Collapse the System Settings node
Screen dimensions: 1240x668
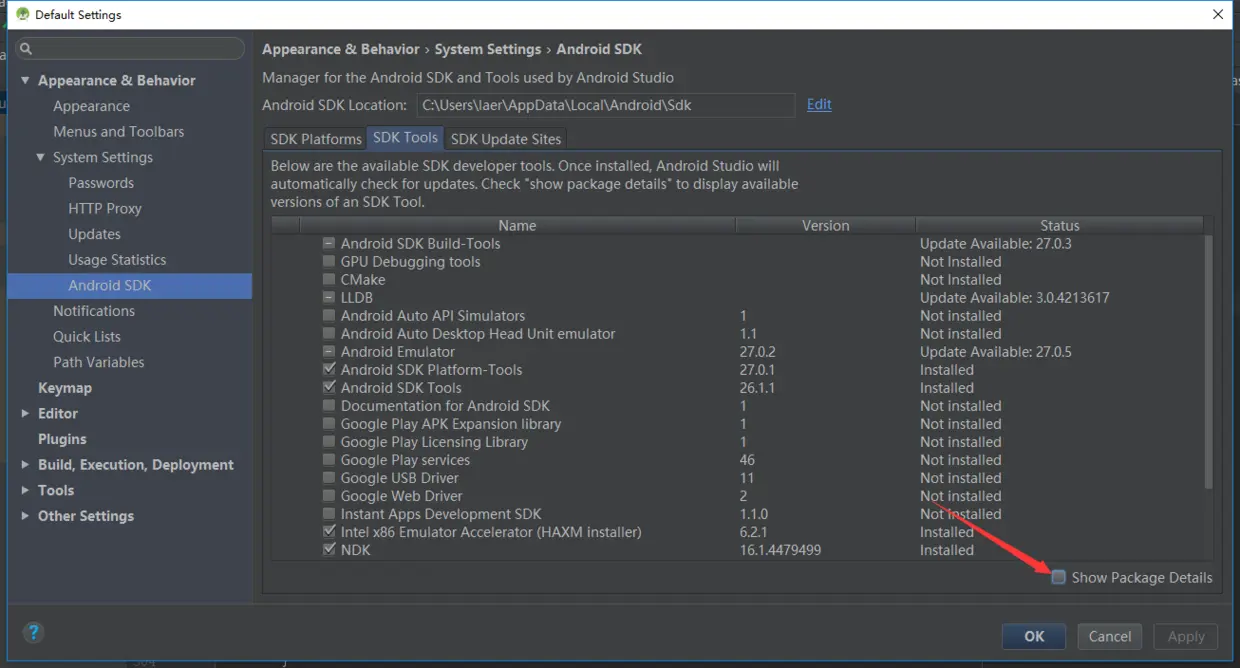[41, 157]
